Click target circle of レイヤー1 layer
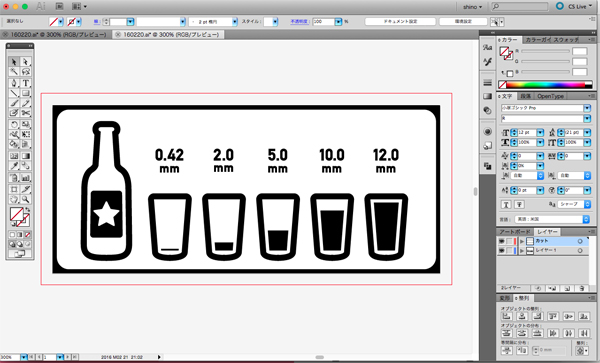The image size is (600, 363). click(580, 251)
